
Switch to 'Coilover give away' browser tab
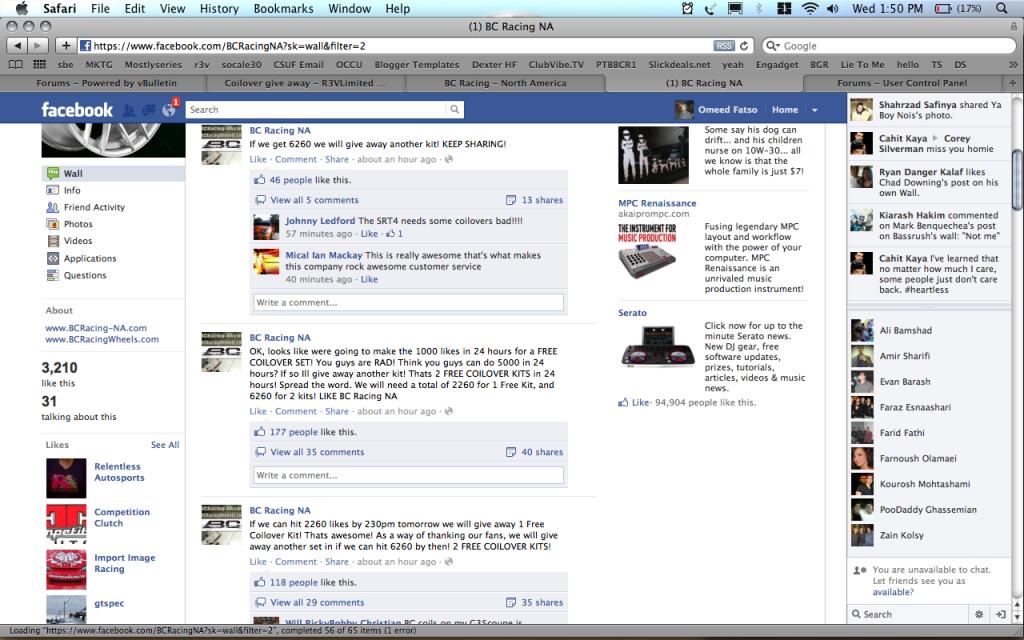click(305, 83)
